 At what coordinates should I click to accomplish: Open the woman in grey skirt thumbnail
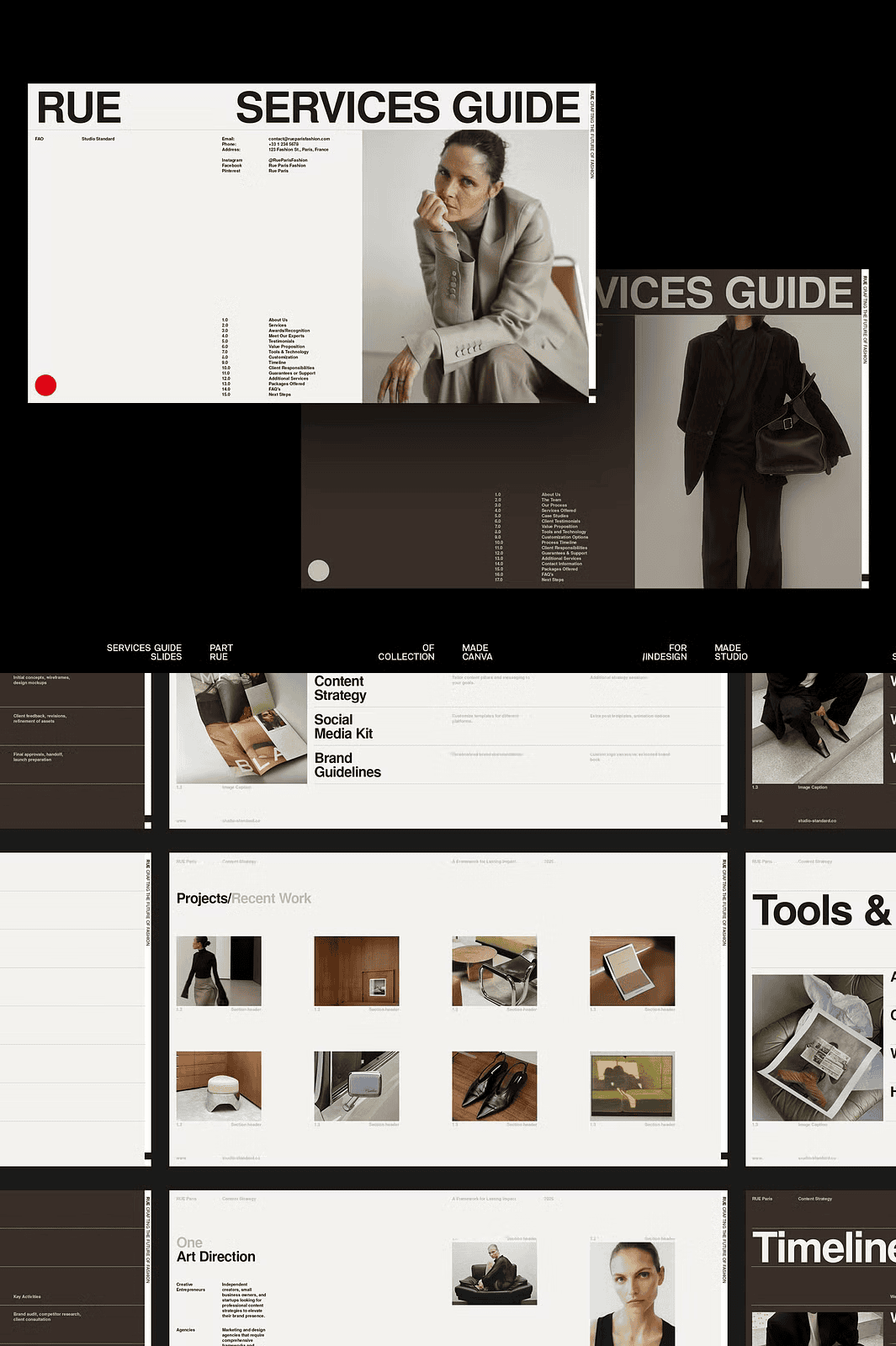[219, 971]
